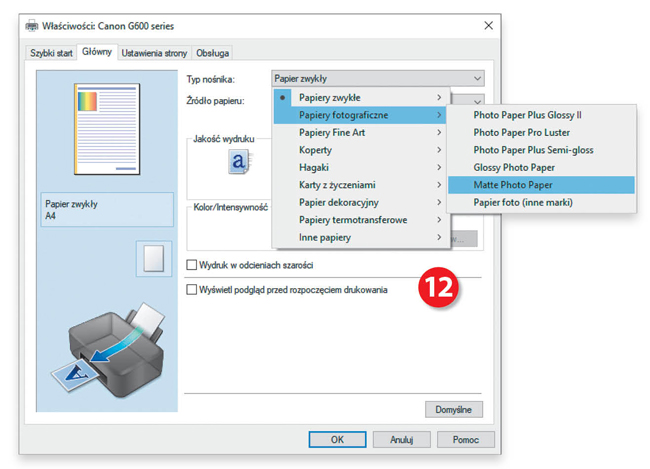Expand Papiery Fine Art submenu

tap(360, 132)
